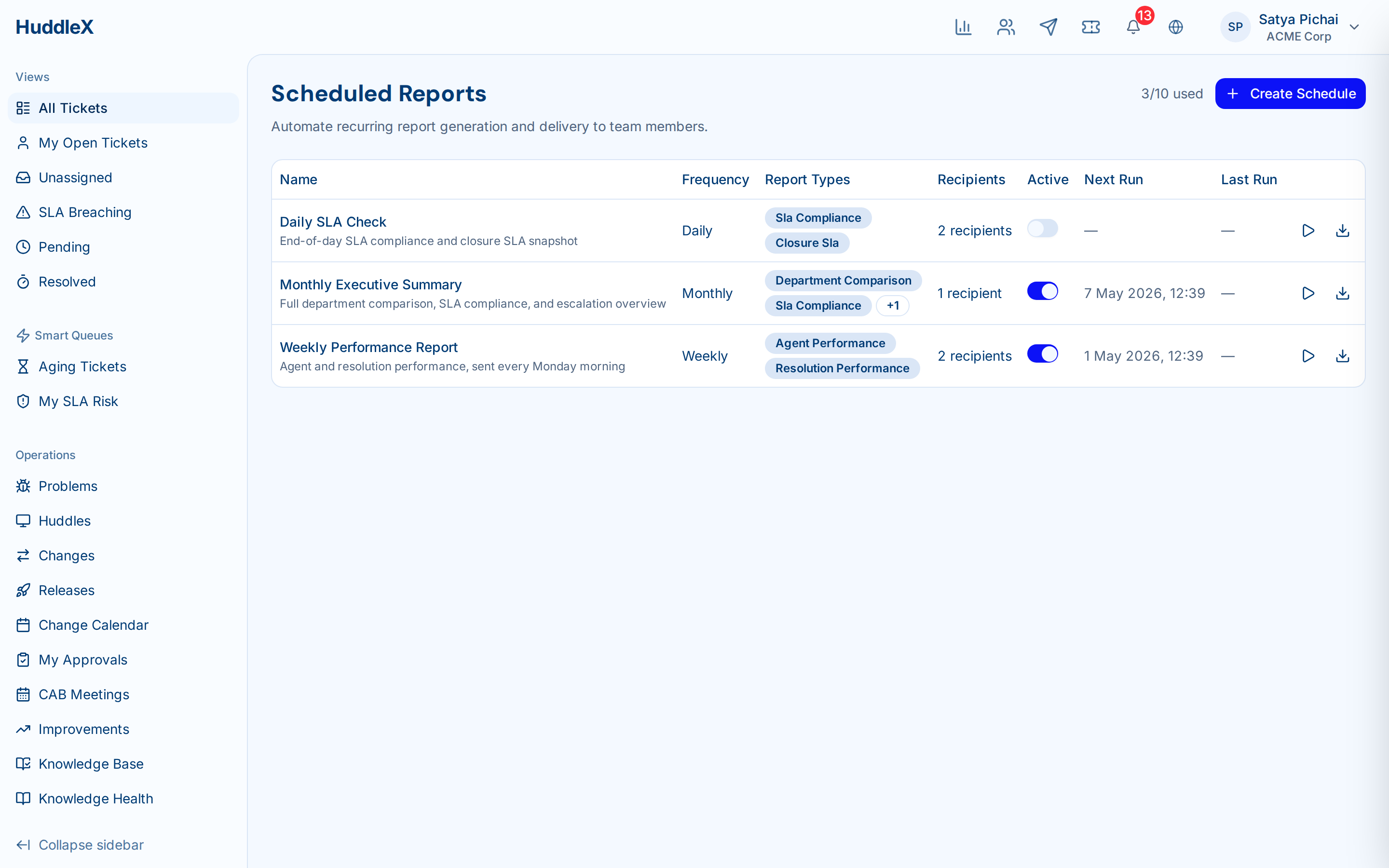This screenshot has width=1389, height=868.
Task: Open Knowledge Health
Action: (123, 799)
